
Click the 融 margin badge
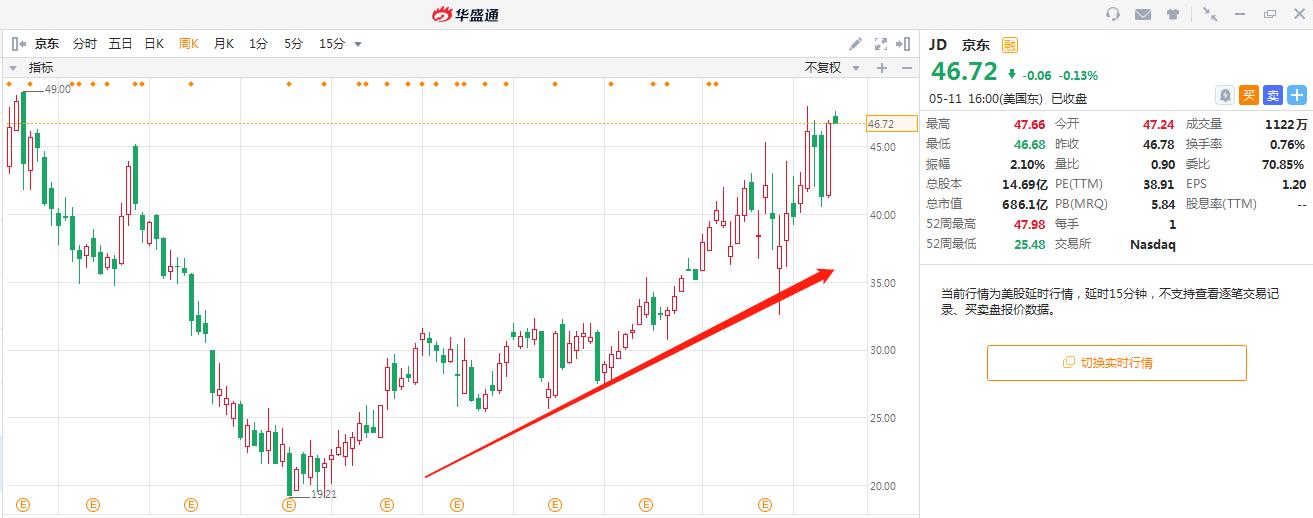pyautogui.click(x=1009, y=44)
